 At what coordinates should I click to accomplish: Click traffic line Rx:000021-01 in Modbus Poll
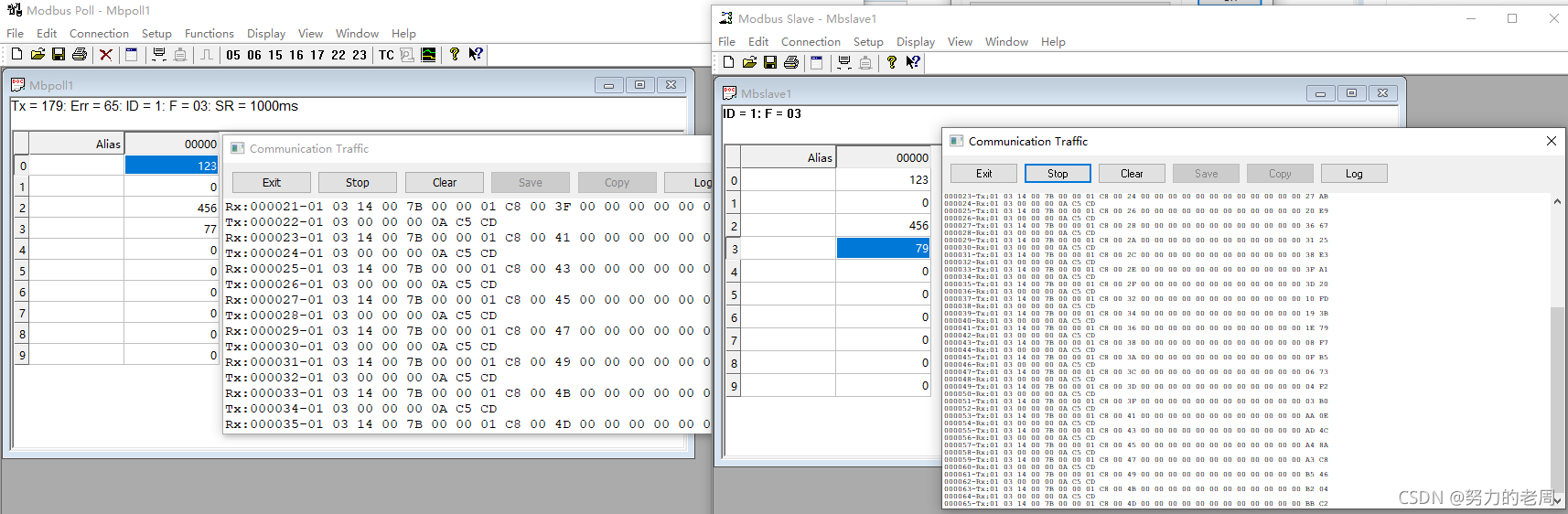click(467, 206)
